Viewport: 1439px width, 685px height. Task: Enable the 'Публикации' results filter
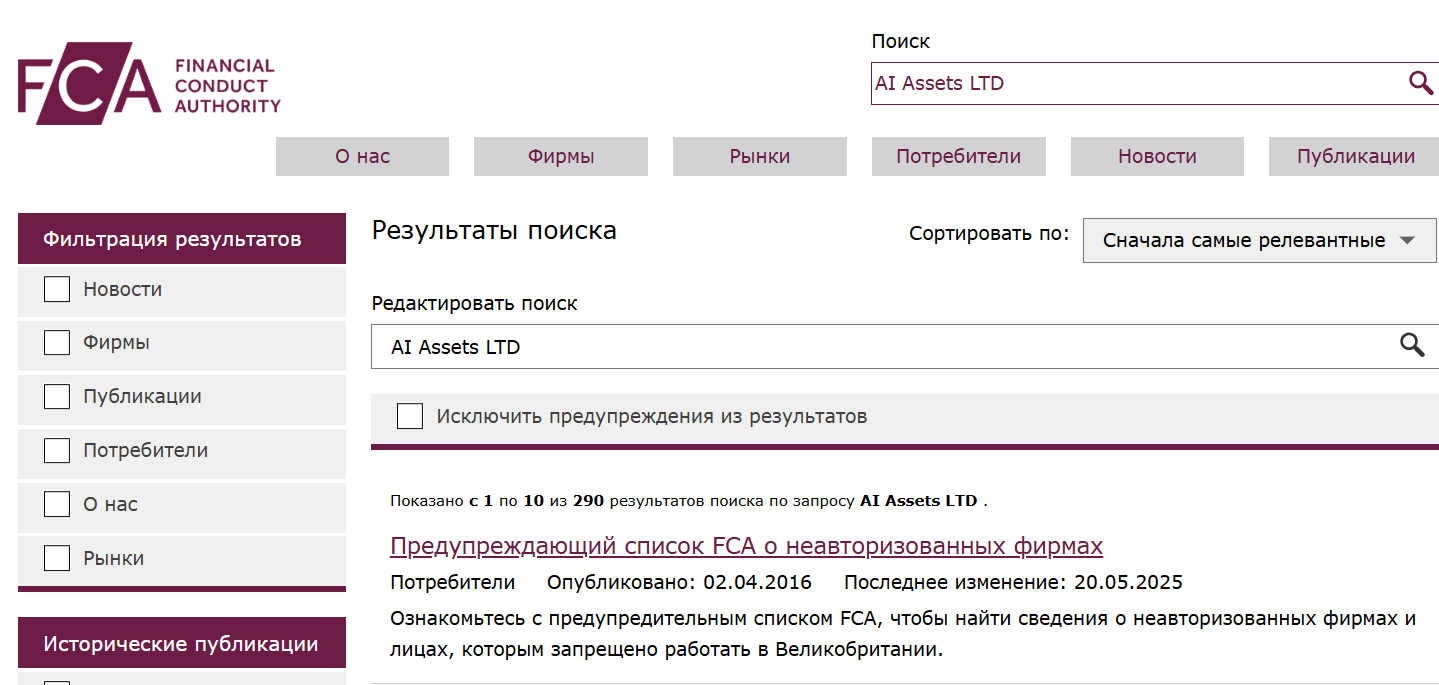(56, 396)
